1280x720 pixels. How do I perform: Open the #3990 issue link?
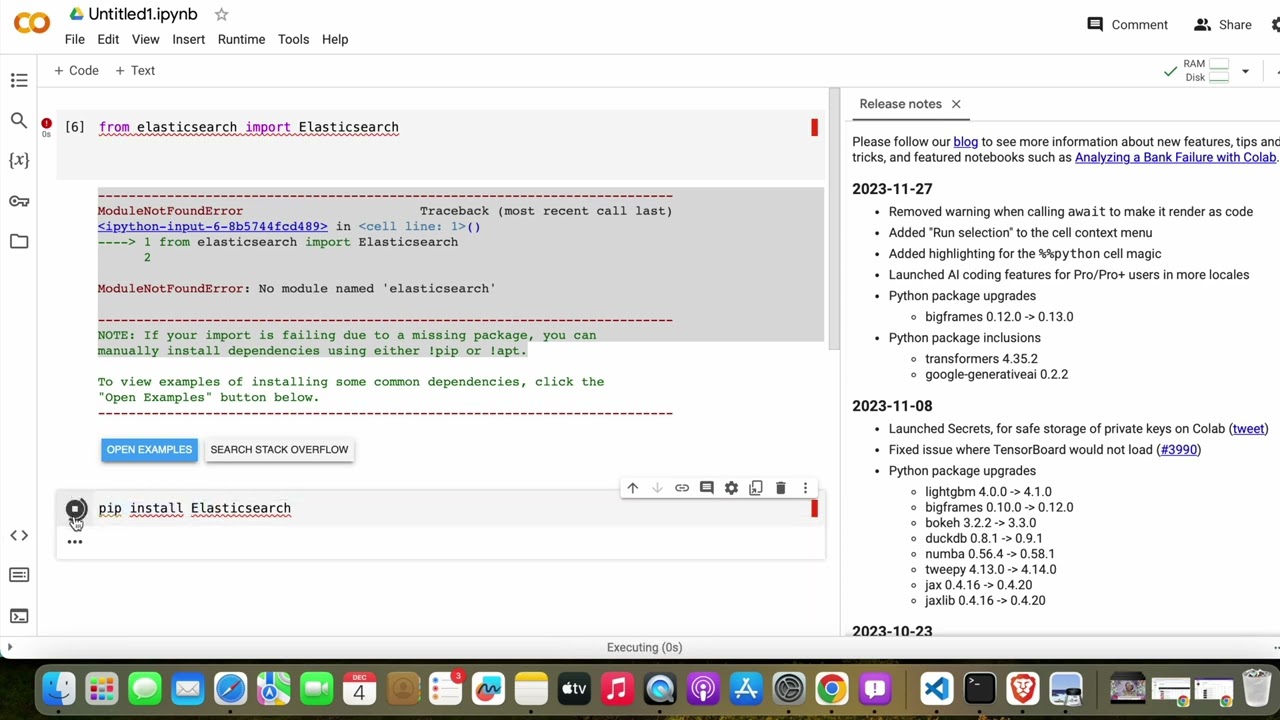point(1178,450)
